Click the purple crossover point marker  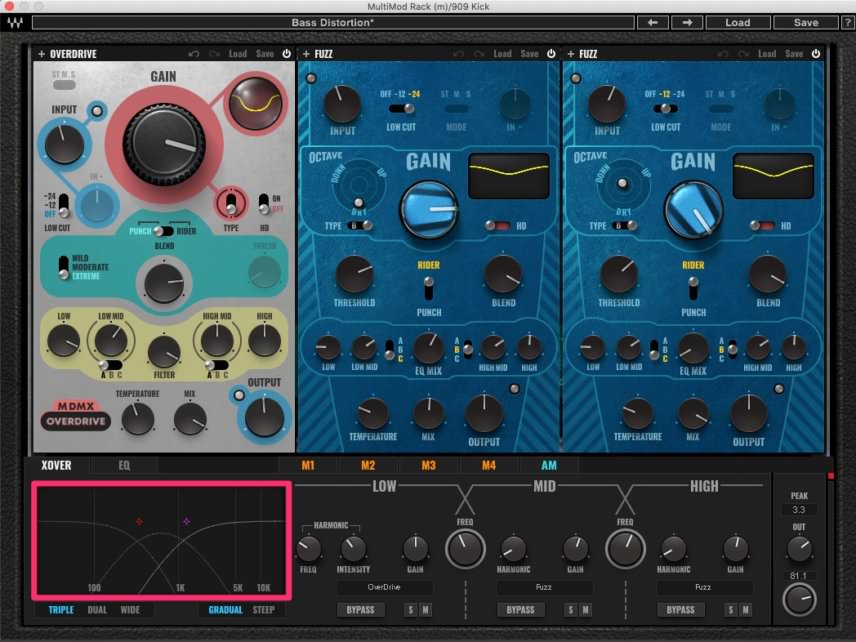click(x=187, y=521)
